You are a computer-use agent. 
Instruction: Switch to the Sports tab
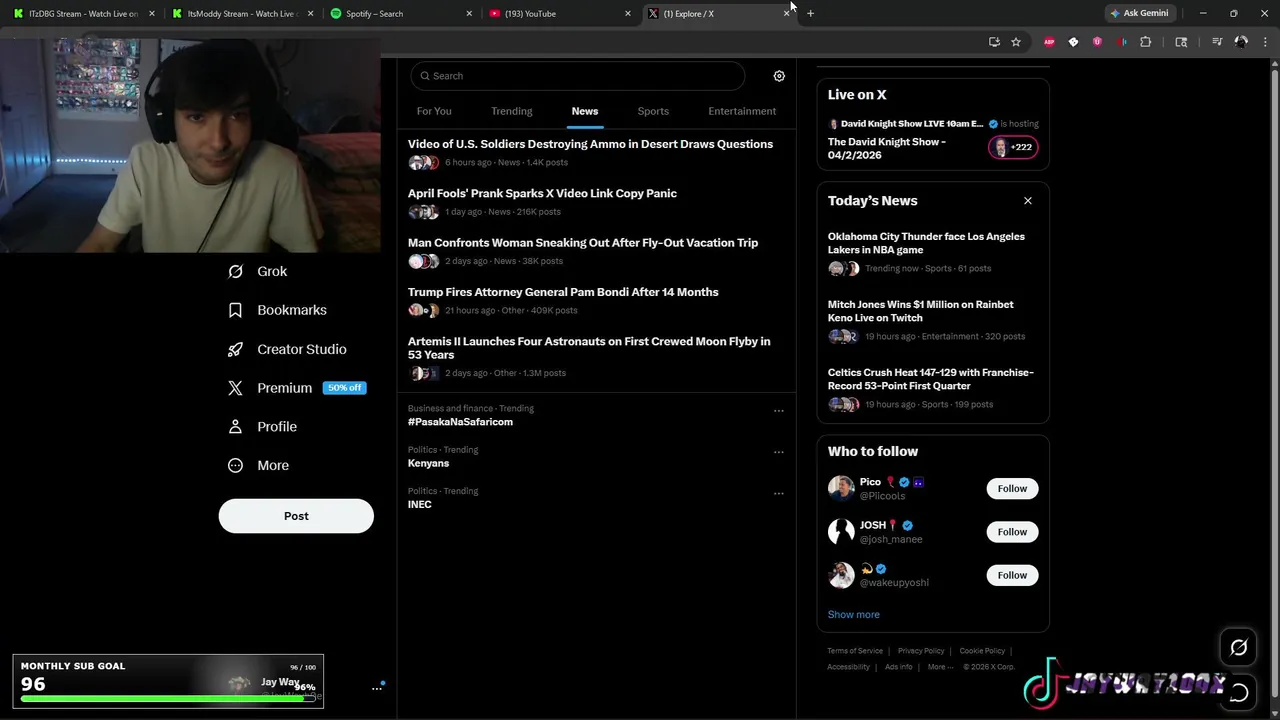pyautogui.click(x=653, y=111)
